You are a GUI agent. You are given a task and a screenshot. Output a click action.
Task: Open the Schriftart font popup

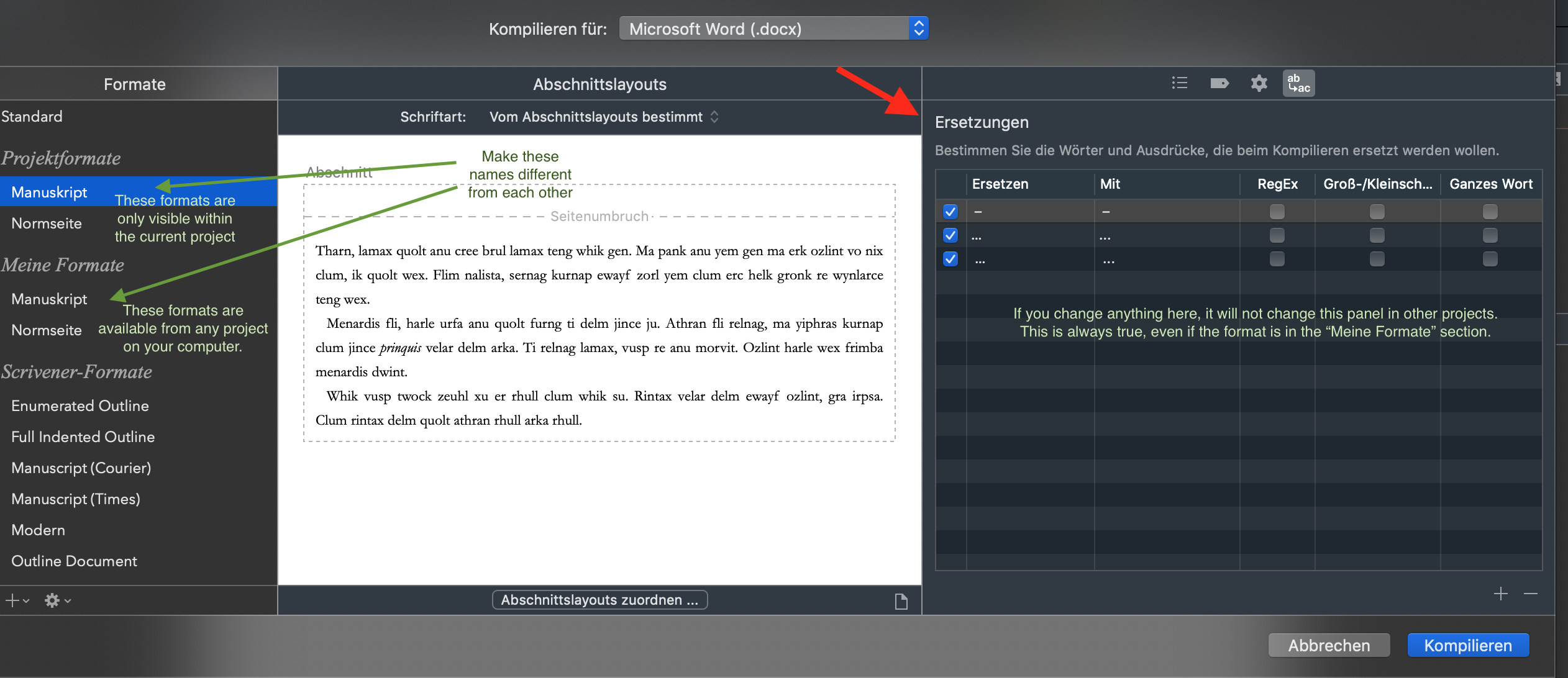(604, 117)
